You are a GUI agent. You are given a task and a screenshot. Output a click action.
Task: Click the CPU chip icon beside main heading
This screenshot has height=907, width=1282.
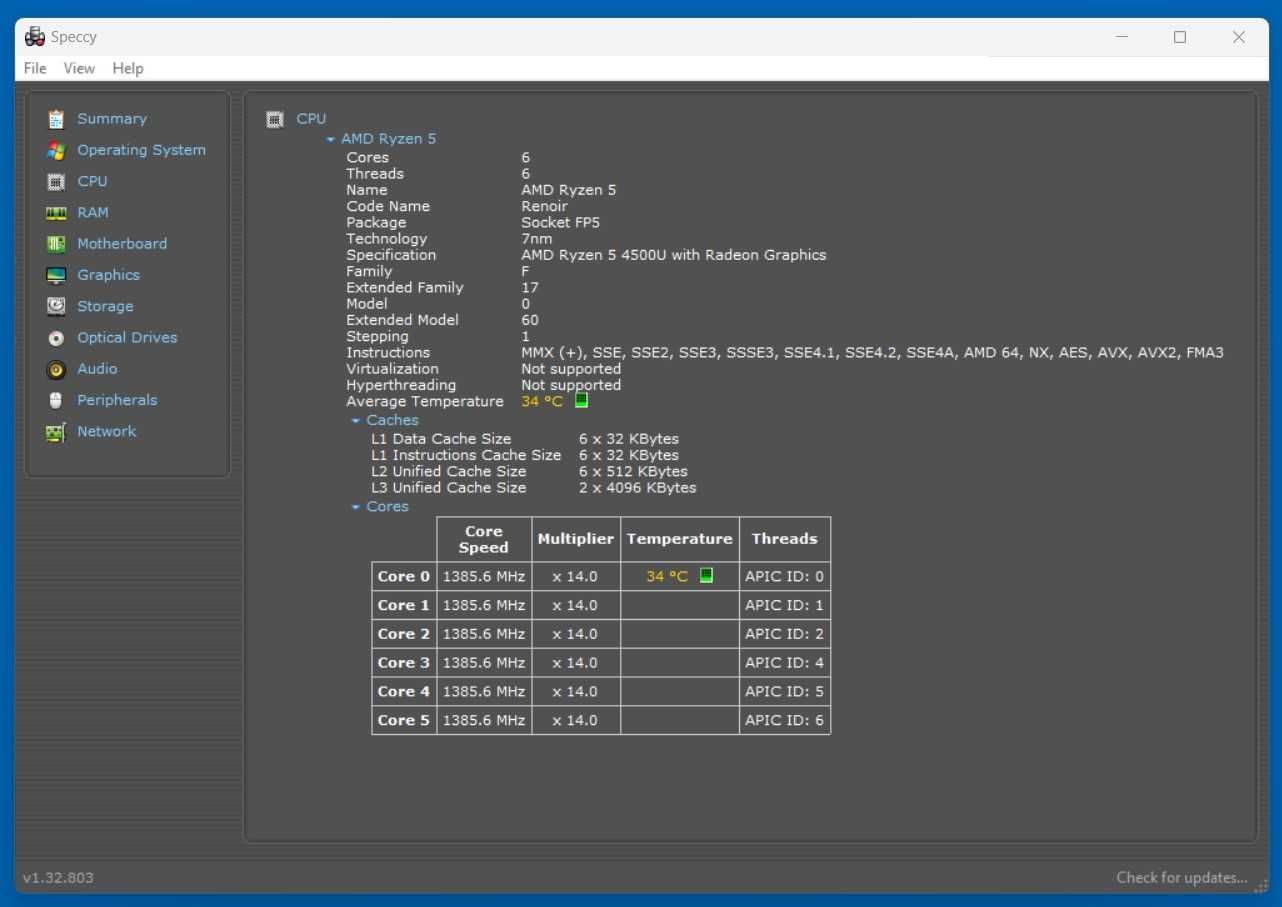click(275, 119)
